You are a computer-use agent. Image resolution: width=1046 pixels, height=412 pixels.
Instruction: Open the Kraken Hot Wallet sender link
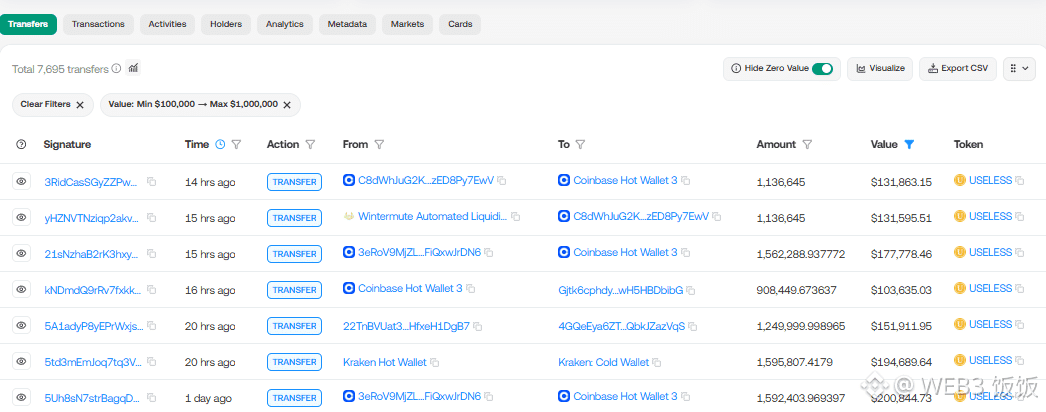(x=384, y=362)
